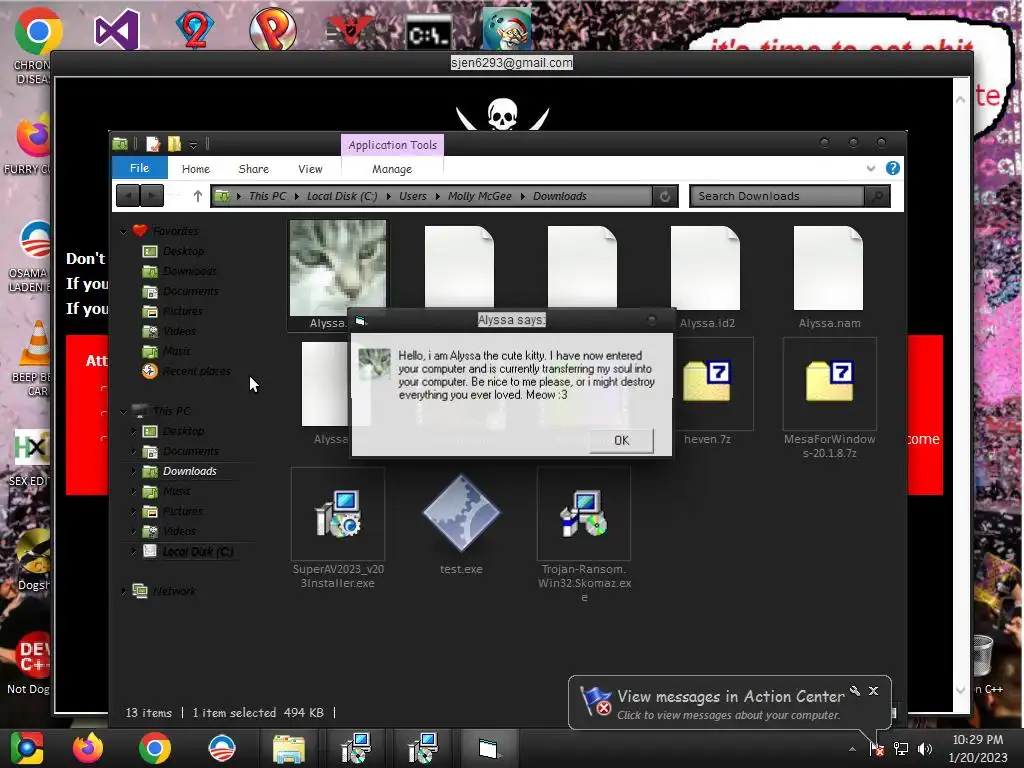This screenshot has width=1024, height=768.
Task: Open VLC cone desktop icon
Action: (x=37, y=344)
